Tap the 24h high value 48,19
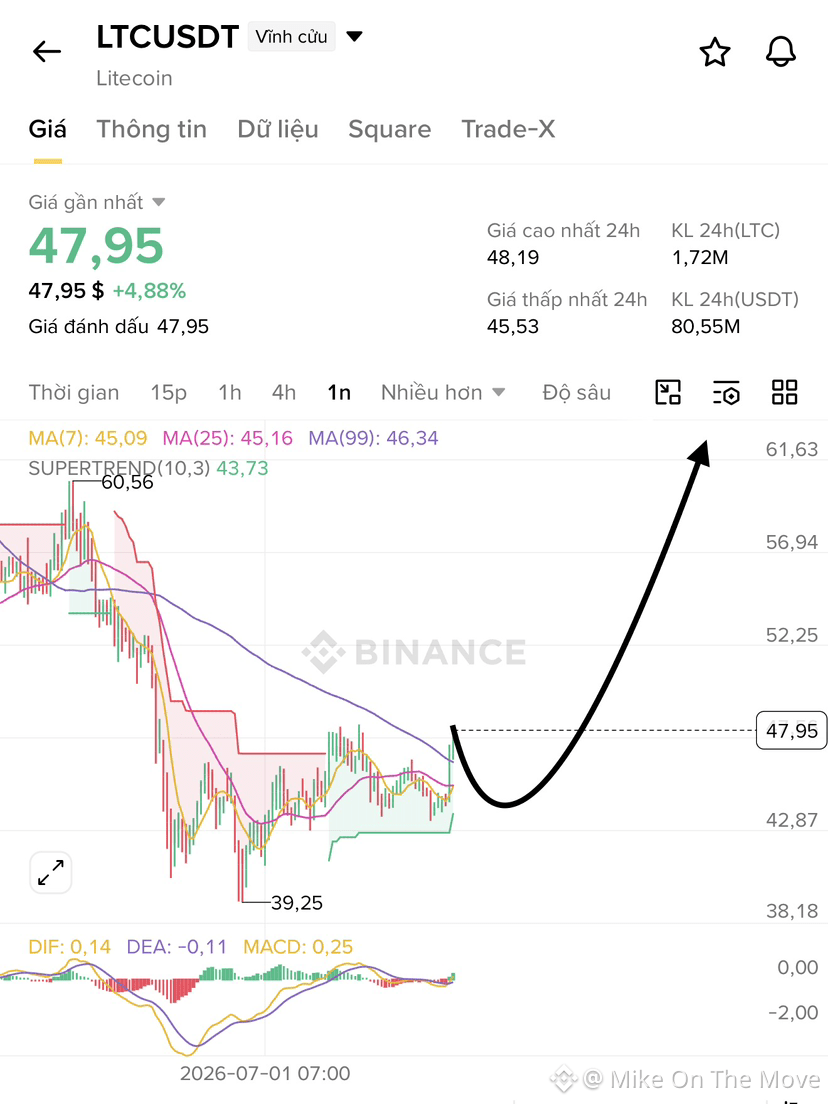The height and width of the screenshot is (1104, 828). tap(513, 258)
